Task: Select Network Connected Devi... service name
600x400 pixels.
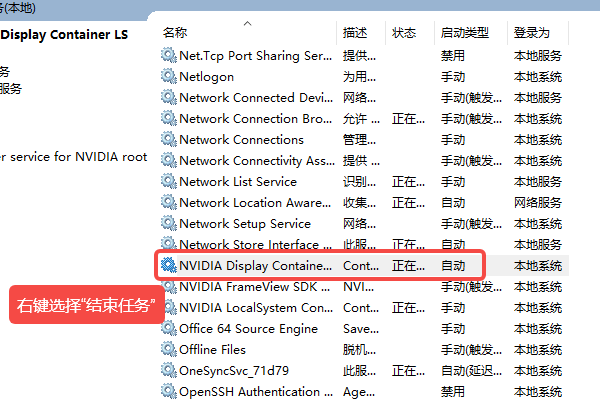Action: pyautogui.click(x=256, y=98)
